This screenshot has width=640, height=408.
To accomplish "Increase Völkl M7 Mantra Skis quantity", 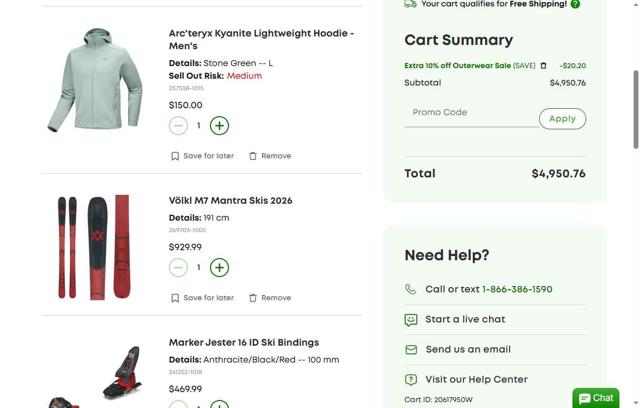I will point(219,268).
